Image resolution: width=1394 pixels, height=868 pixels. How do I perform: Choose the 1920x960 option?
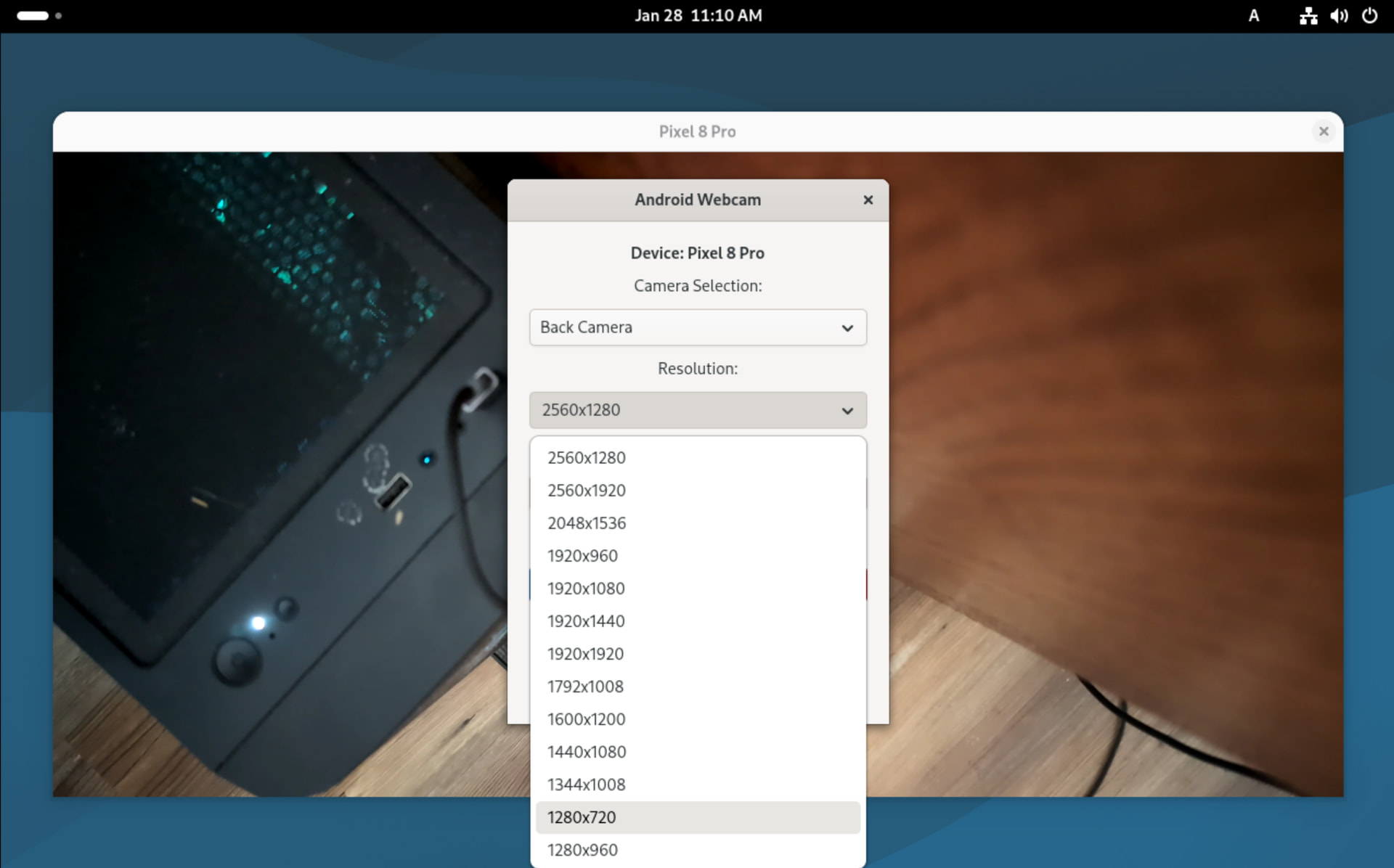582,556
